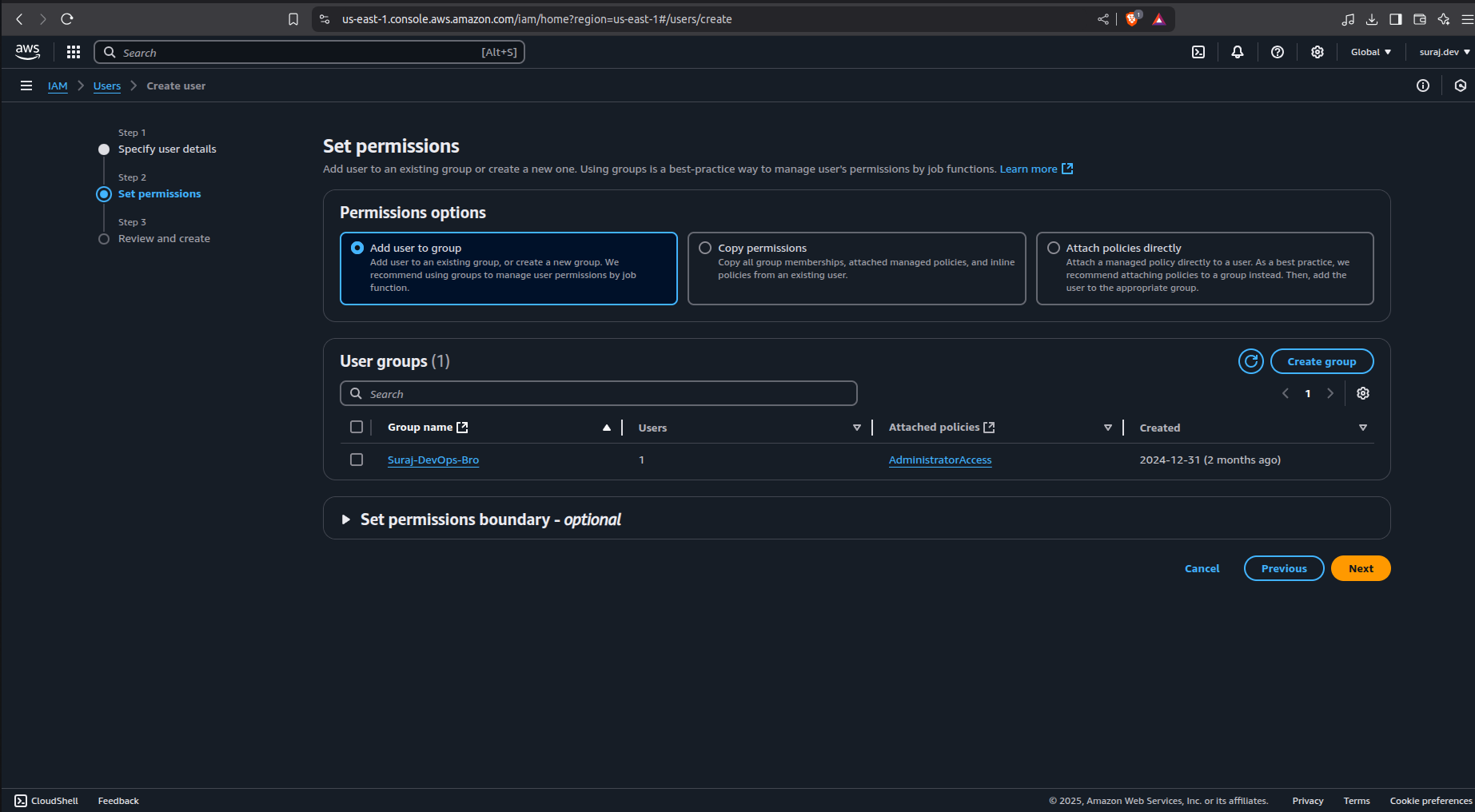Screen dimensions: 1475x812
Task: Open the Suraj-DevOps-Bro group link
Action: pos(433,460)
